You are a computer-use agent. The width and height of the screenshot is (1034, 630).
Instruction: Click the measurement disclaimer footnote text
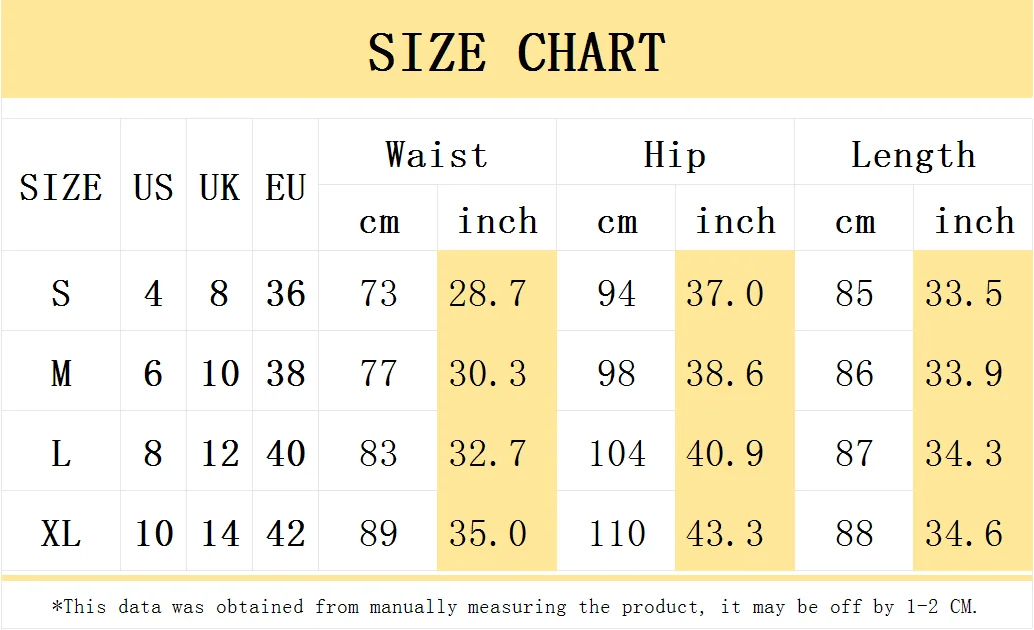[515, 606]
